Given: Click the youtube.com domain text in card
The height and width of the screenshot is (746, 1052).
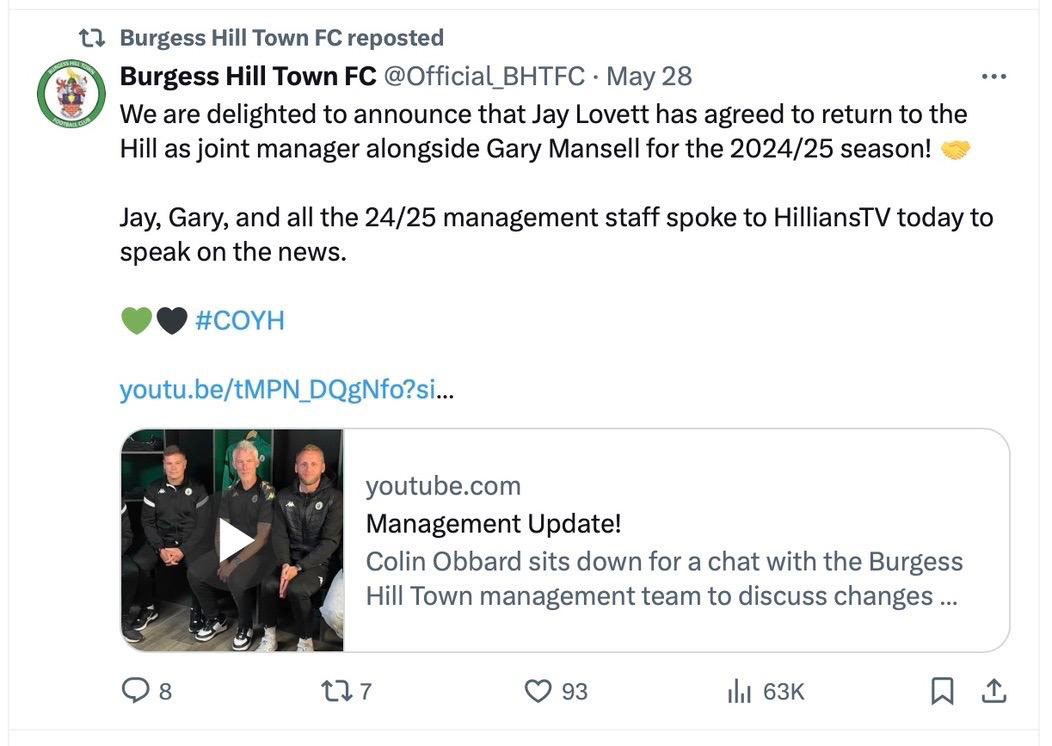Looking at the screenshot, I should [x=443, y=486].
